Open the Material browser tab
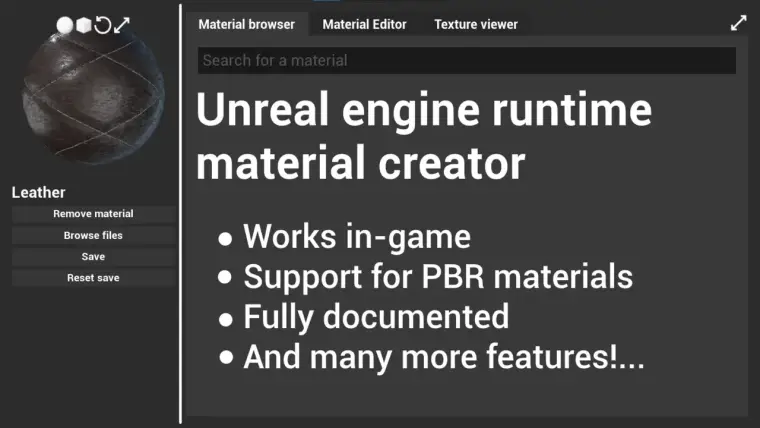This screenshot has width=760, height=428. point(246,24)
